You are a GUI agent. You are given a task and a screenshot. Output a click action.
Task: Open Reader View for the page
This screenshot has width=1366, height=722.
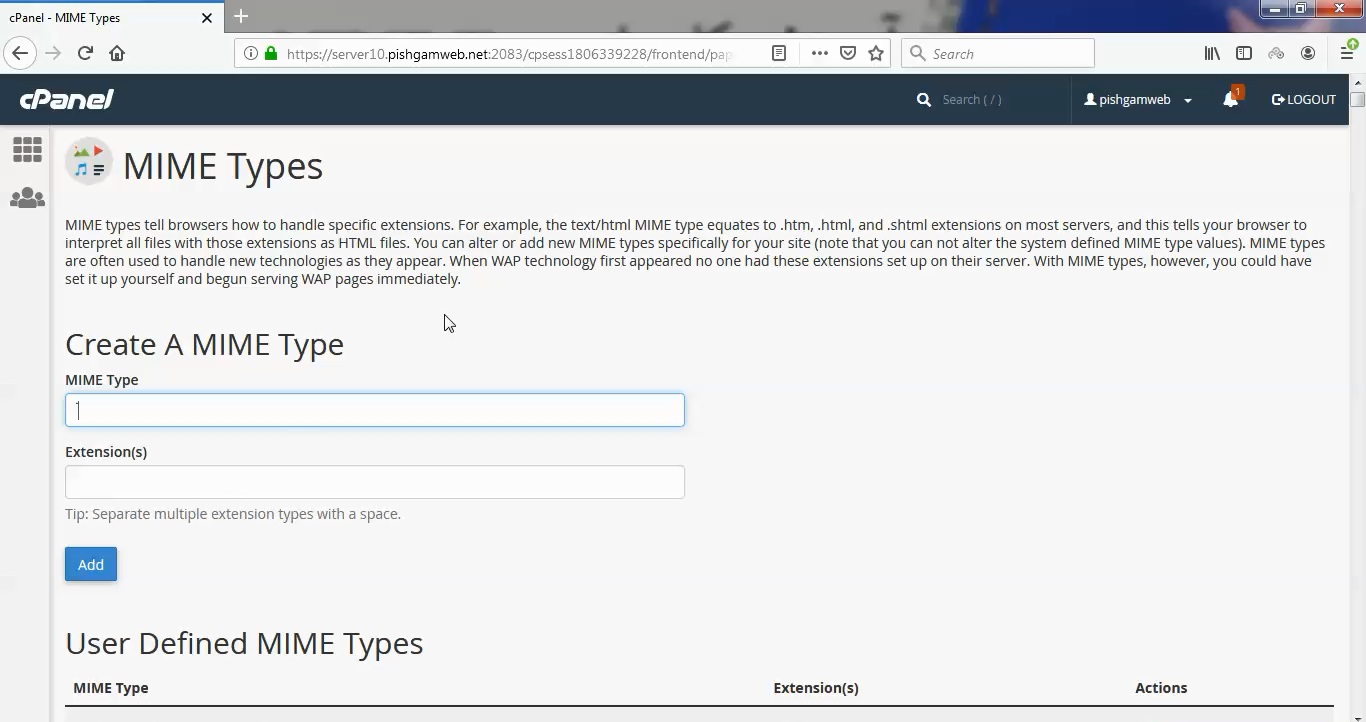point(779,53)
